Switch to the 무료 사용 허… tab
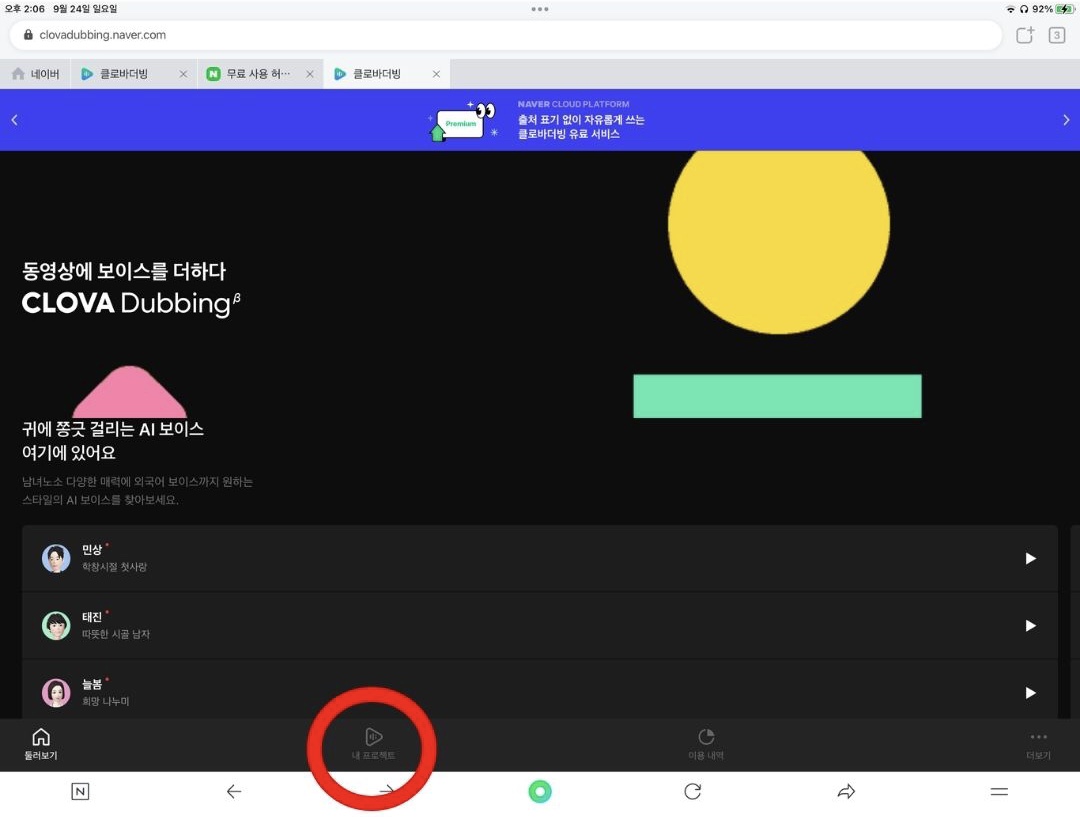Screen dimensions: 1080x817 [x=258, y=74]
